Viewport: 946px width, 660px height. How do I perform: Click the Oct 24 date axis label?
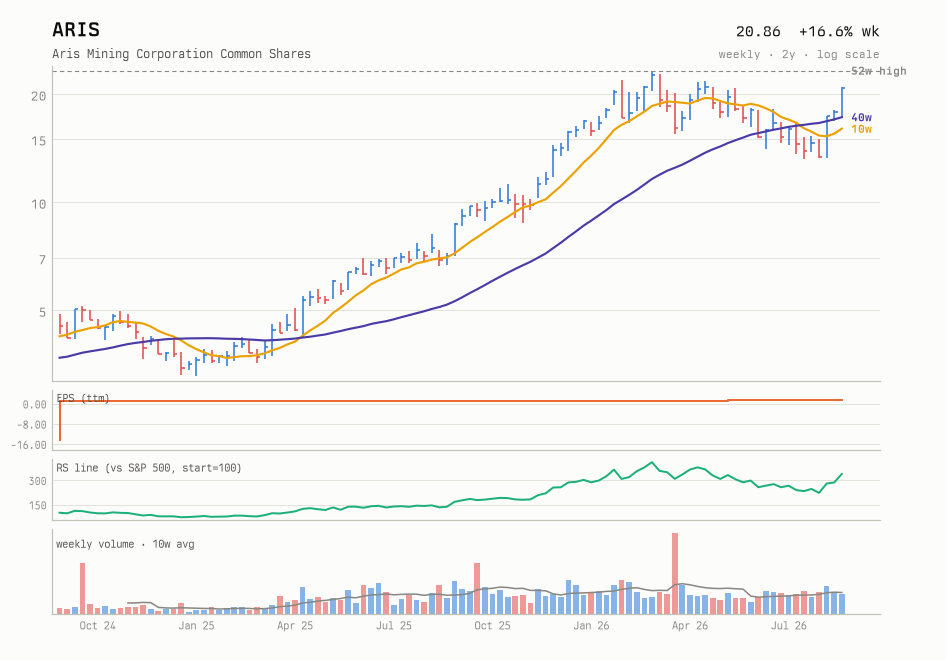[x=97, y=626]
